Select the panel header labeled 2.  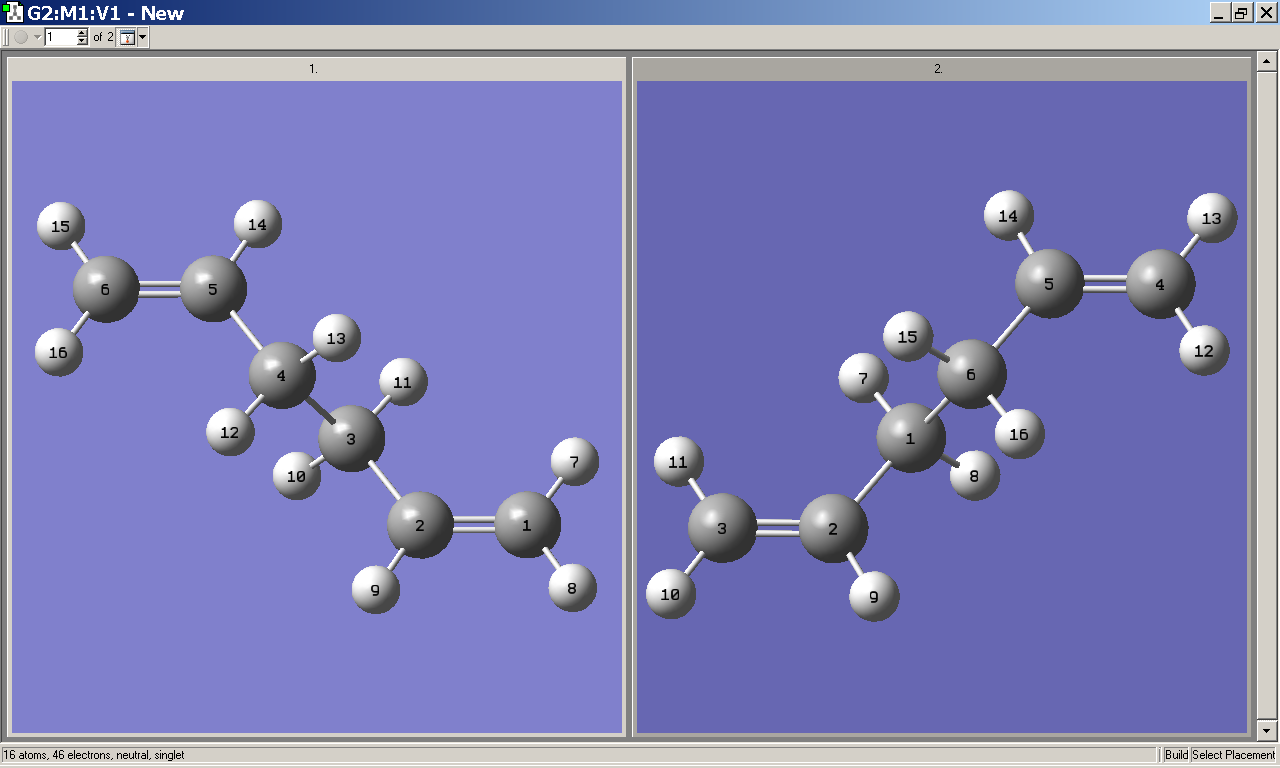pos(941,69)
